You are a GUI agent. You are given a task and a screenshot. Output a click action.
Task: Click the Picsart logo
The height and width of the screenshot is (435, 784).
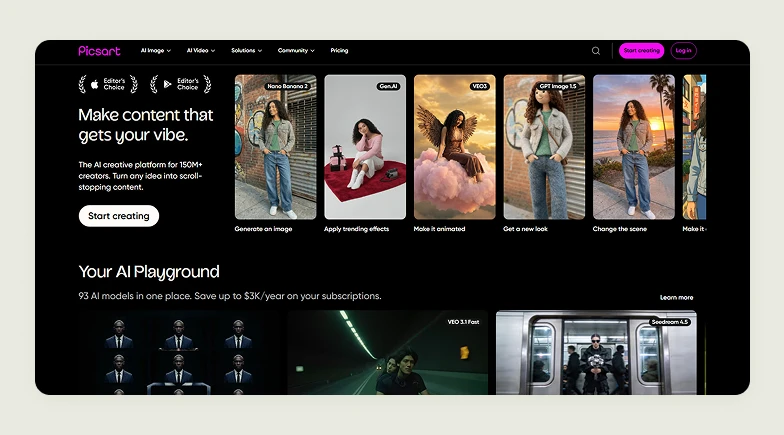99,50
